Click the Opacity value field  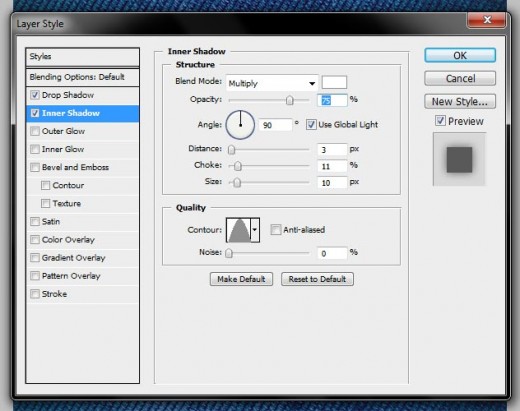[x=332, y=100]
